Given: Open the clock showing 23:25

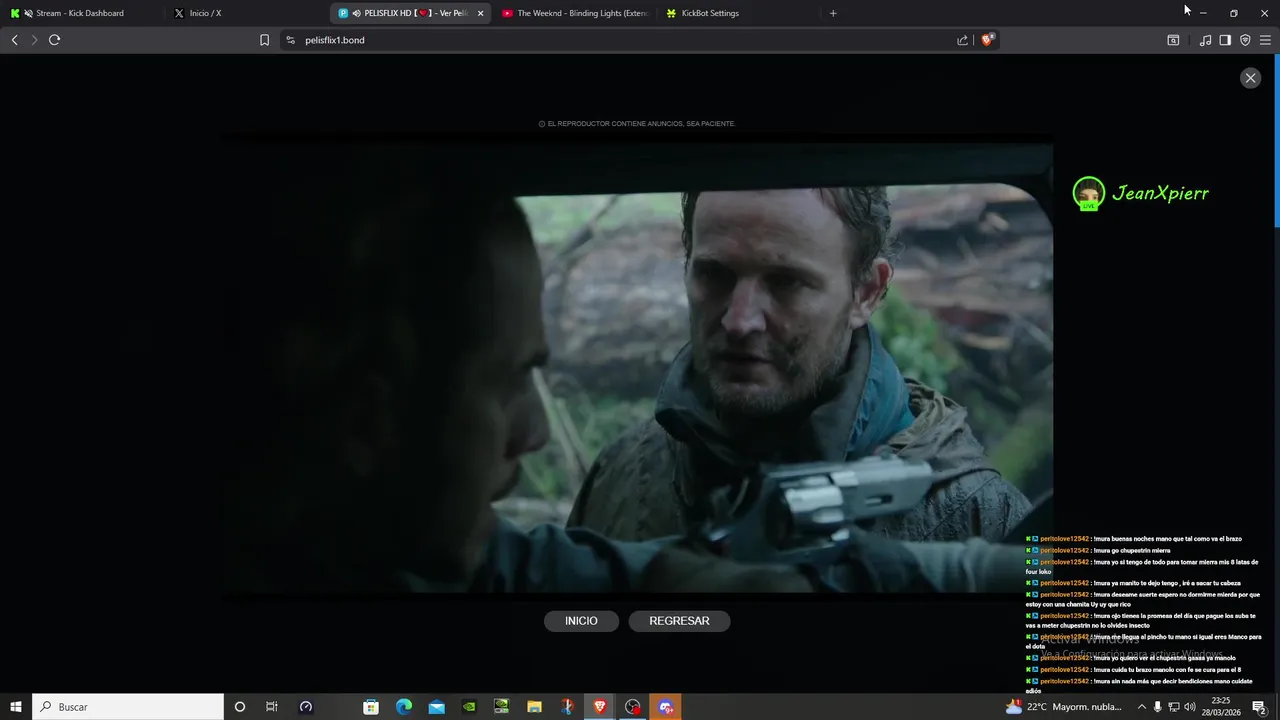Looking at the screenshot, I should [1221, 707].
